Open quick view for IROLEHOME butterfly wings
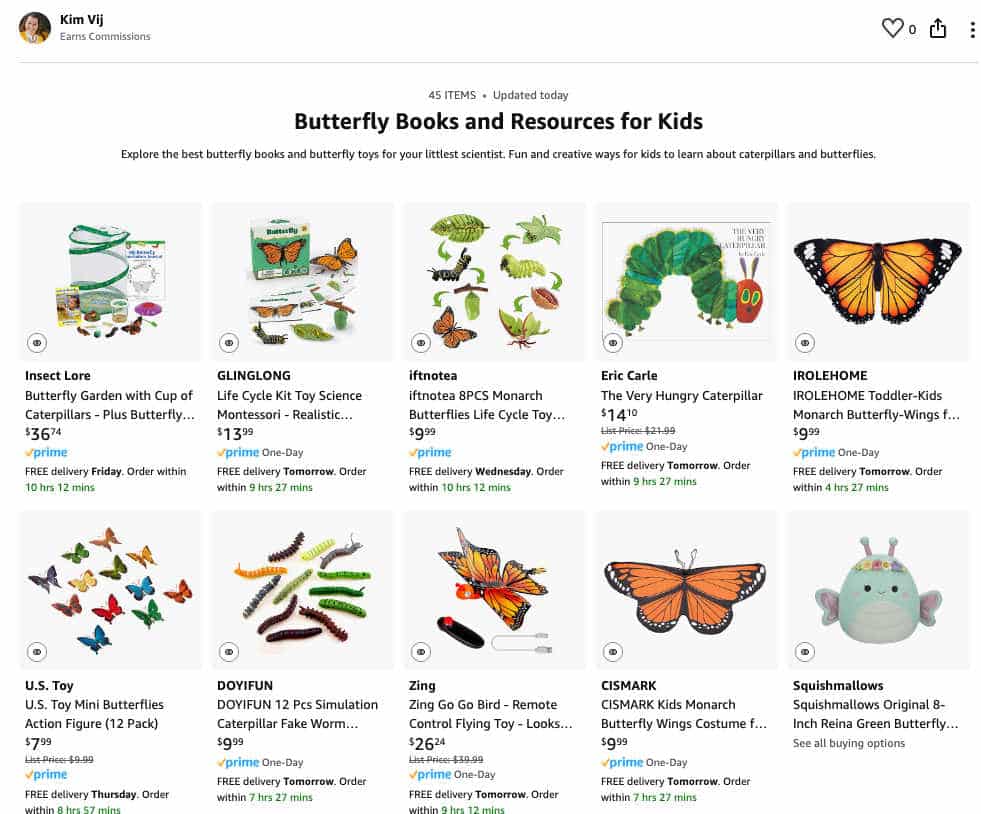 click(x=804, y=342)
